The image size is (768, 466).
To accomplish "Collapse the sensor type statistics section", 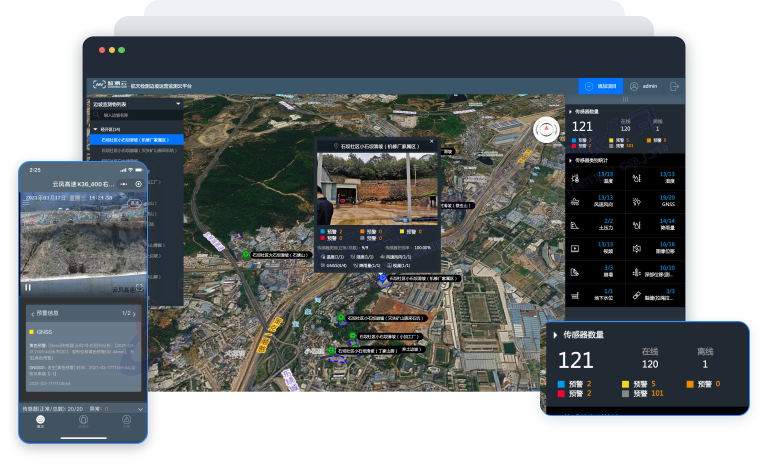I will pyautogui.click(x=570, y=160).
